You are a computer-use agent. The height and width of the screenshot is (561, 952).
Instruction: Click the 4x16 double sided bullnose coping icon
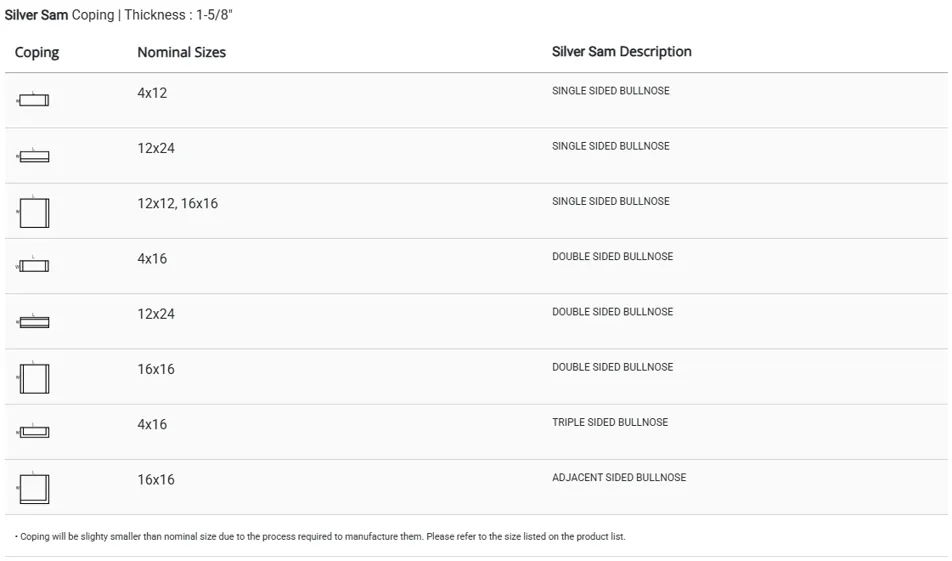(33, 266)
